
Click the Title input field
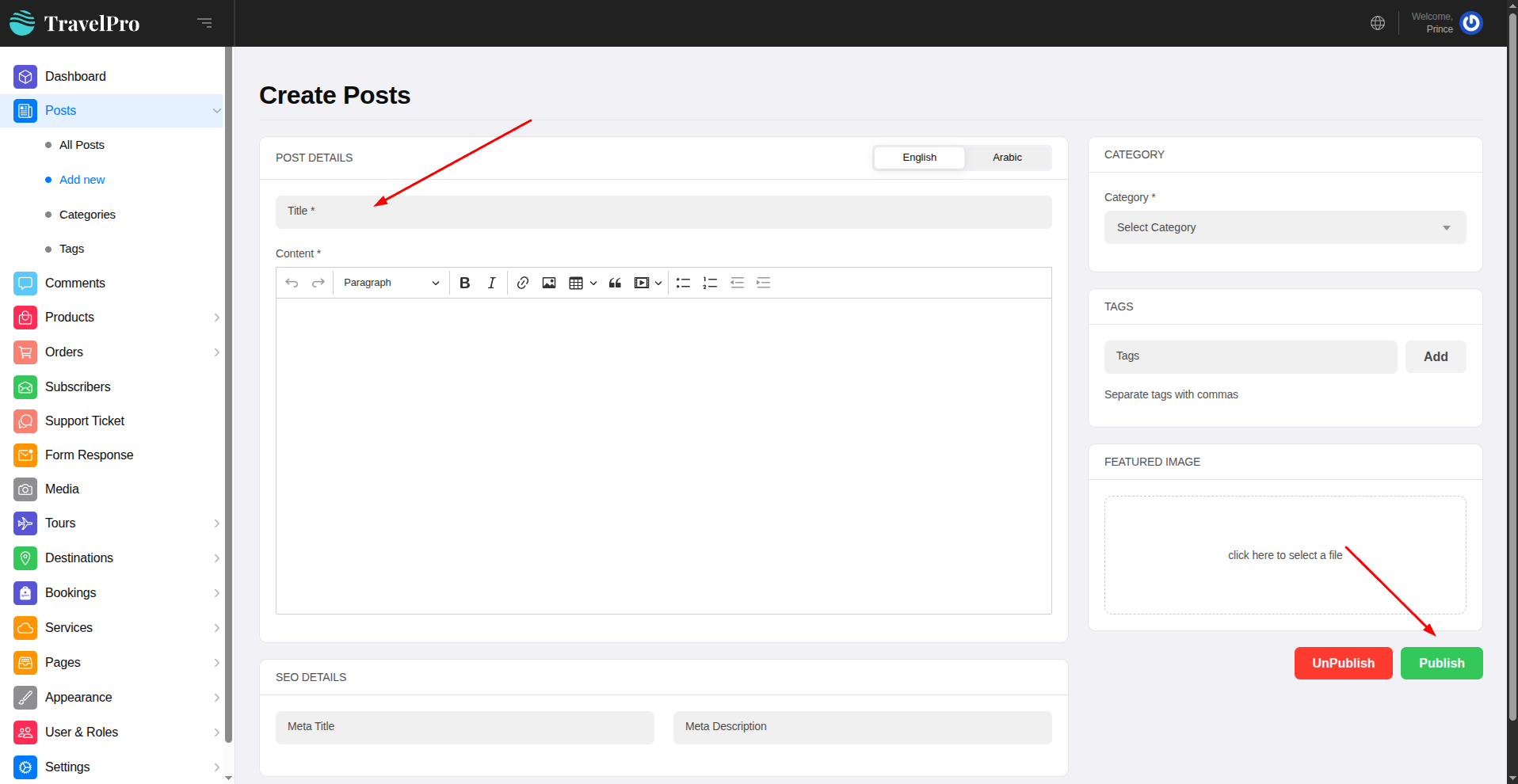point(664,212)
